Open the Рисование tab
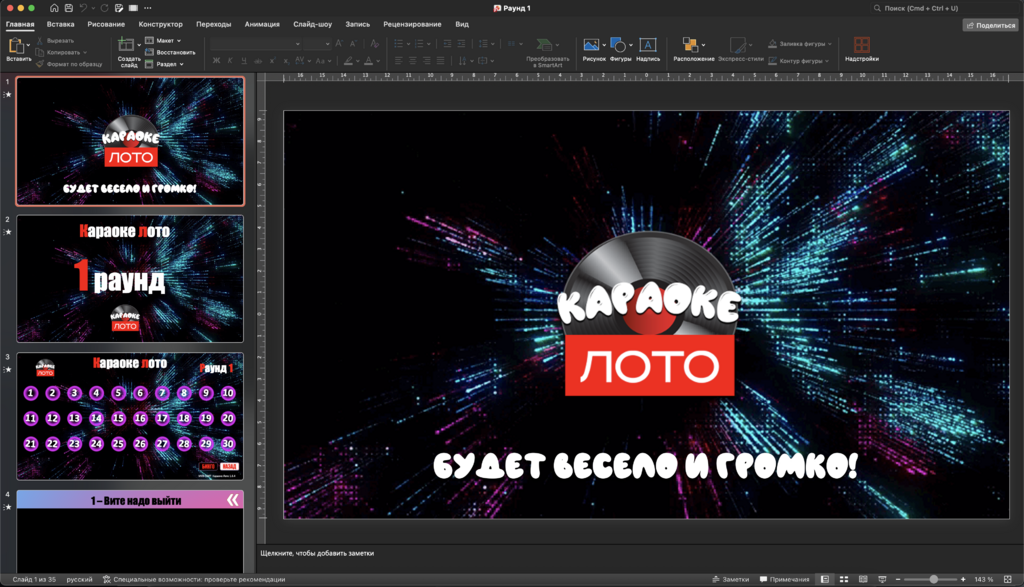 pos(106,24)
